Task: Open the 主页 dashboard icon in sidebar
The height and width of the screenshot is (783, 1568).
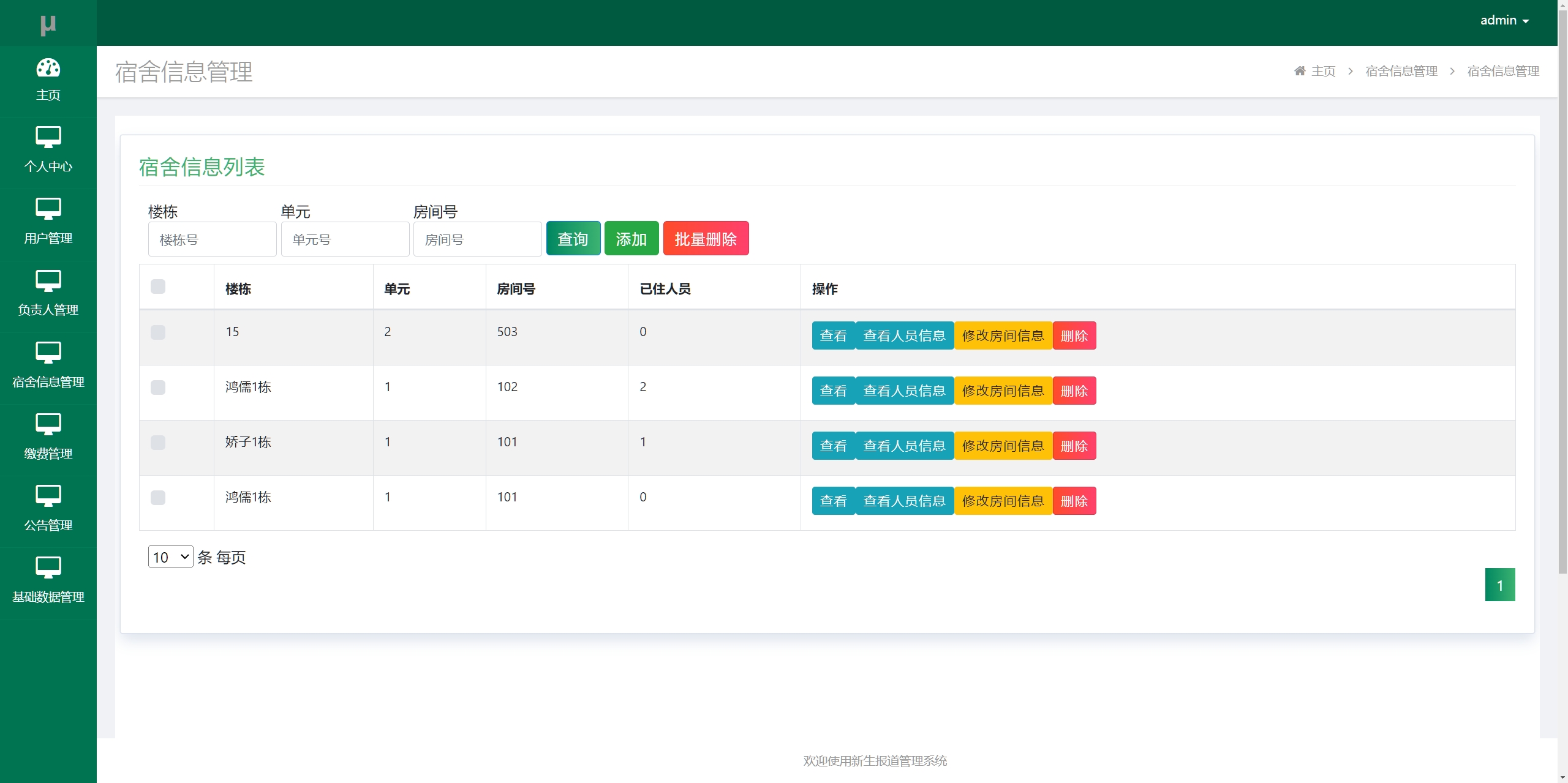Action: pos(48,67)
